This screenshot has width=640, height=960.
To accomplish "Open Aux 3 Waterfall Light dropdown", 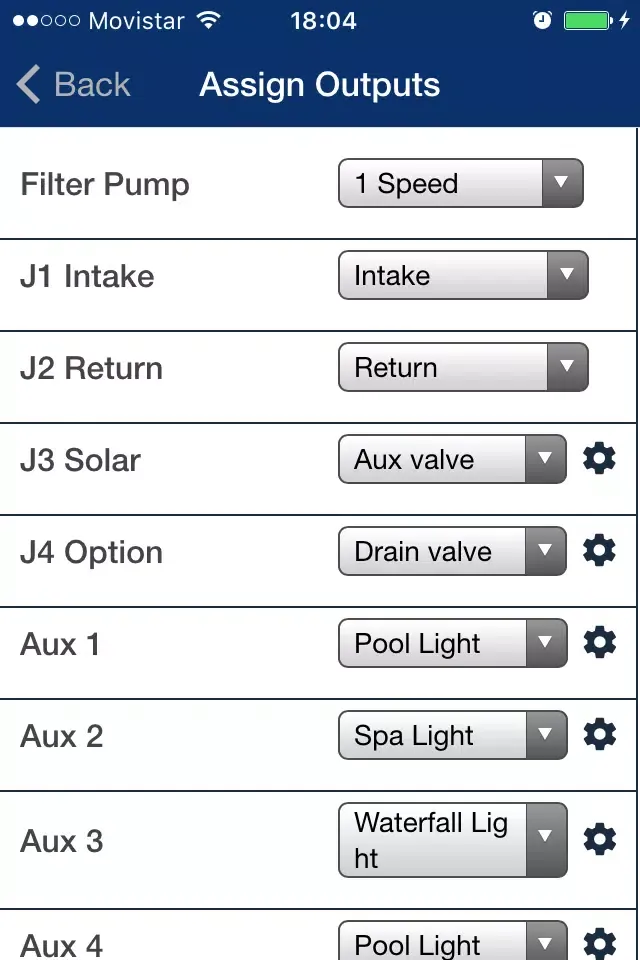I will (453, 840).
